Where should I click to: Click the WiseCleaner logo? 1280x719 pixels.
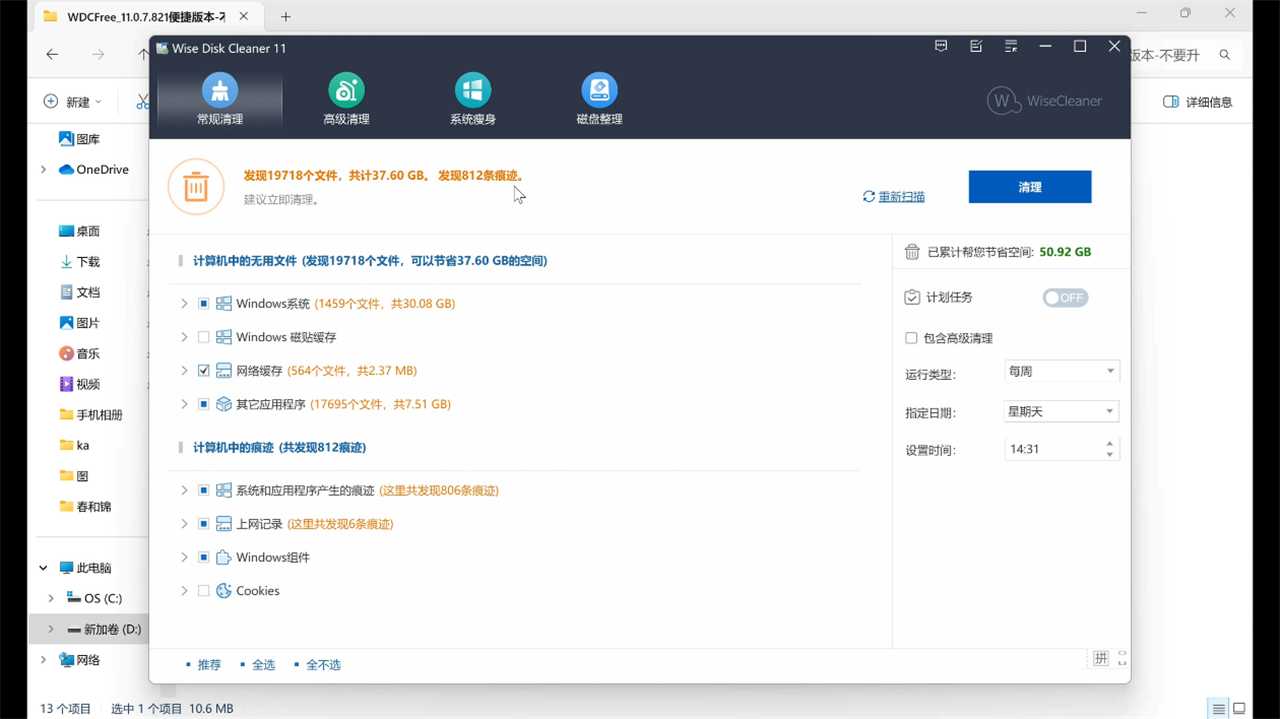pyautogui.click(x=1044, y=101)
